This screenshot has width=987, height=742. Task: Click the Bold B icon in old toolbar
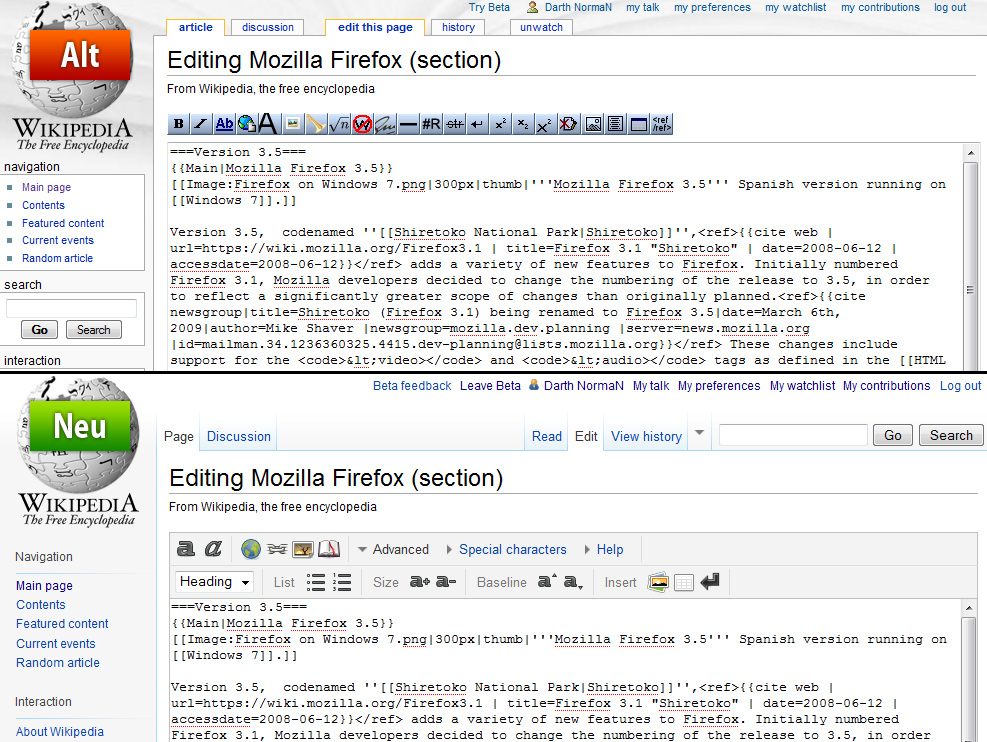click(x=179, y=124)
